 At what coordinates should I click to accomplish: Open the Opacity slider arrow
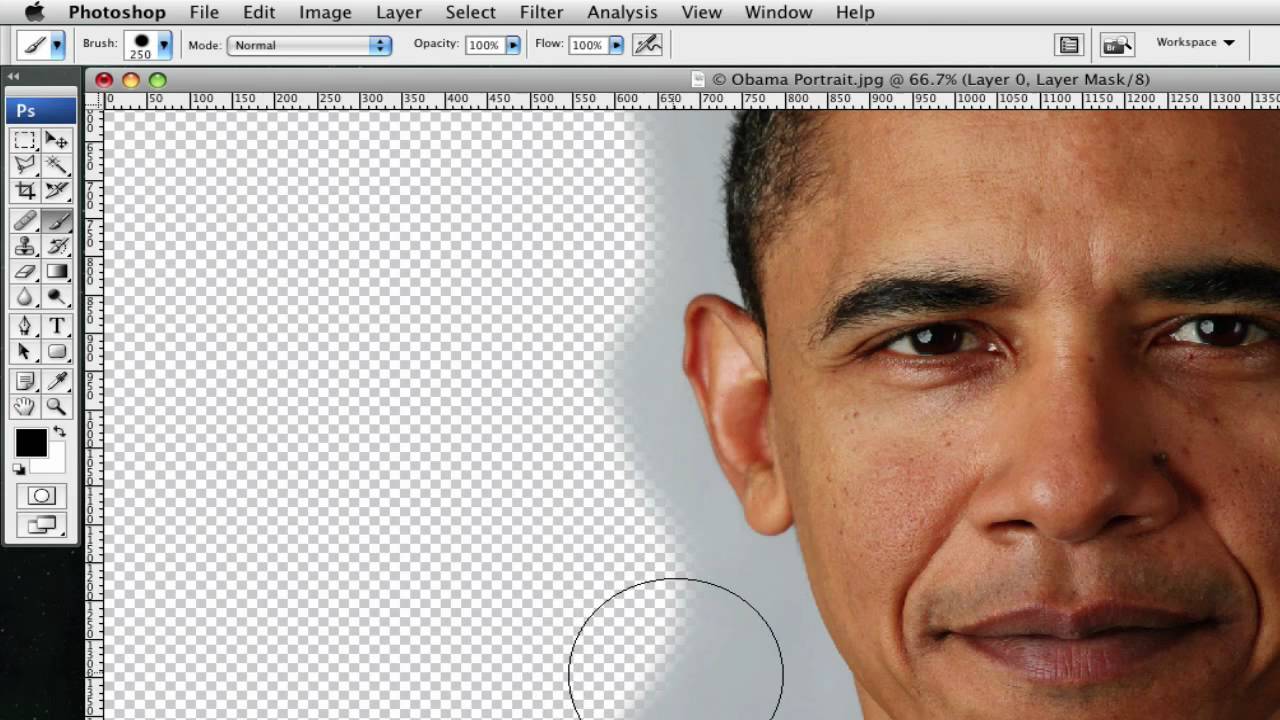coord(513,45)
